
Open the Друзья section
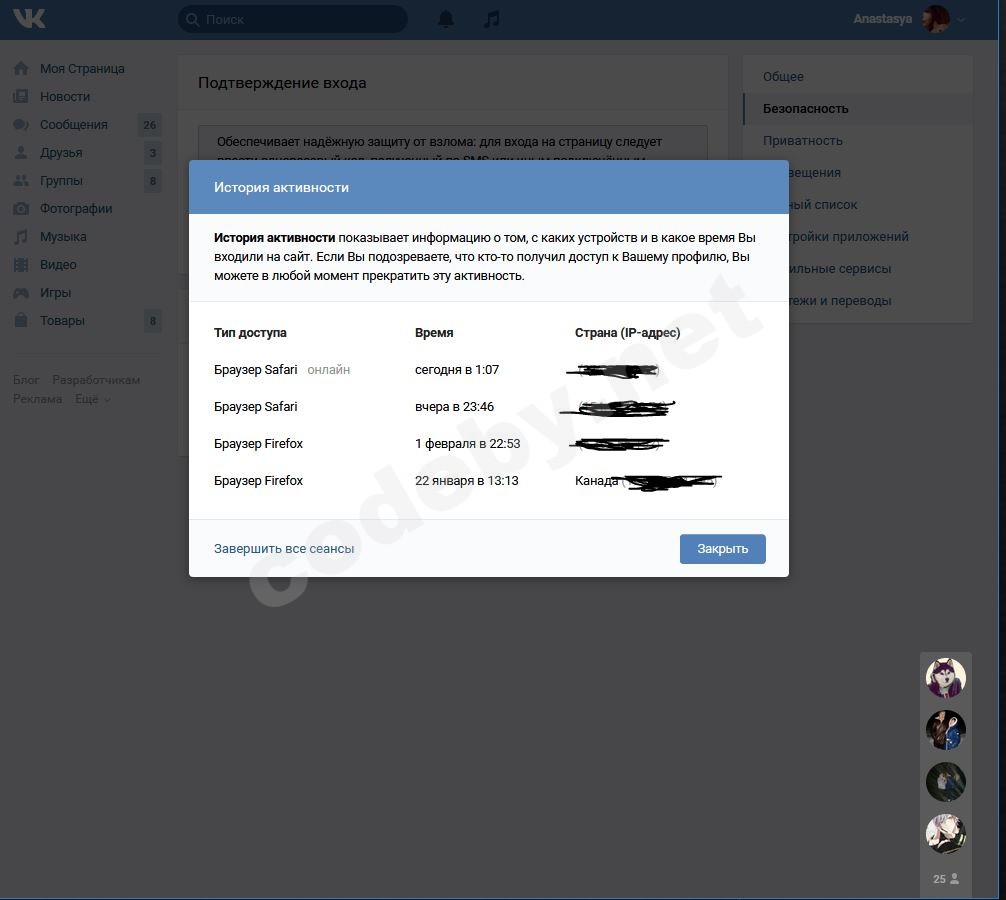[x=61, y=153]
